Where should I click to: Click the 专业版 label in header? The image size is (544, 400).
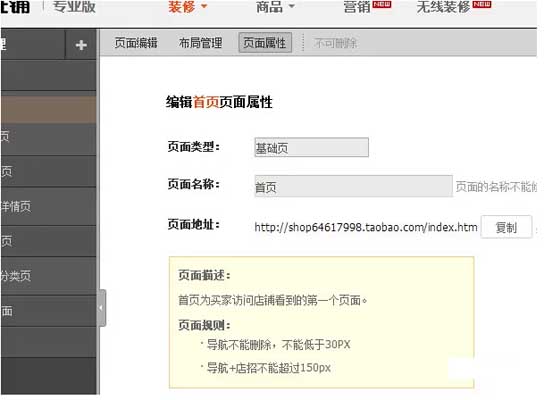click(74, 7)
